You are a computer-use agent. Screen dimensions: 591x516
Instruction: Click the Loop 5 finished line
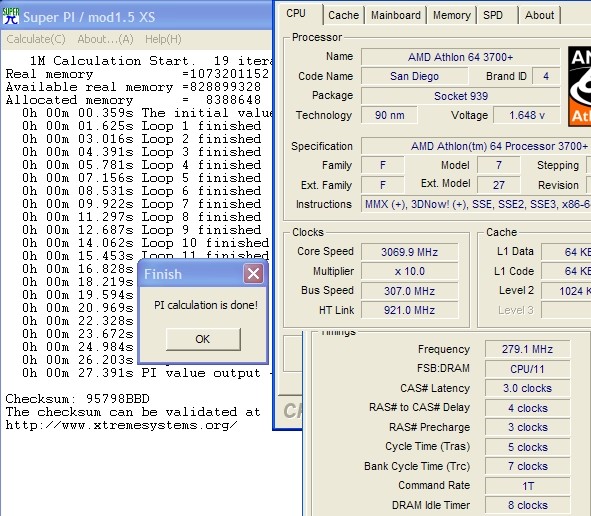pos(141,178)
